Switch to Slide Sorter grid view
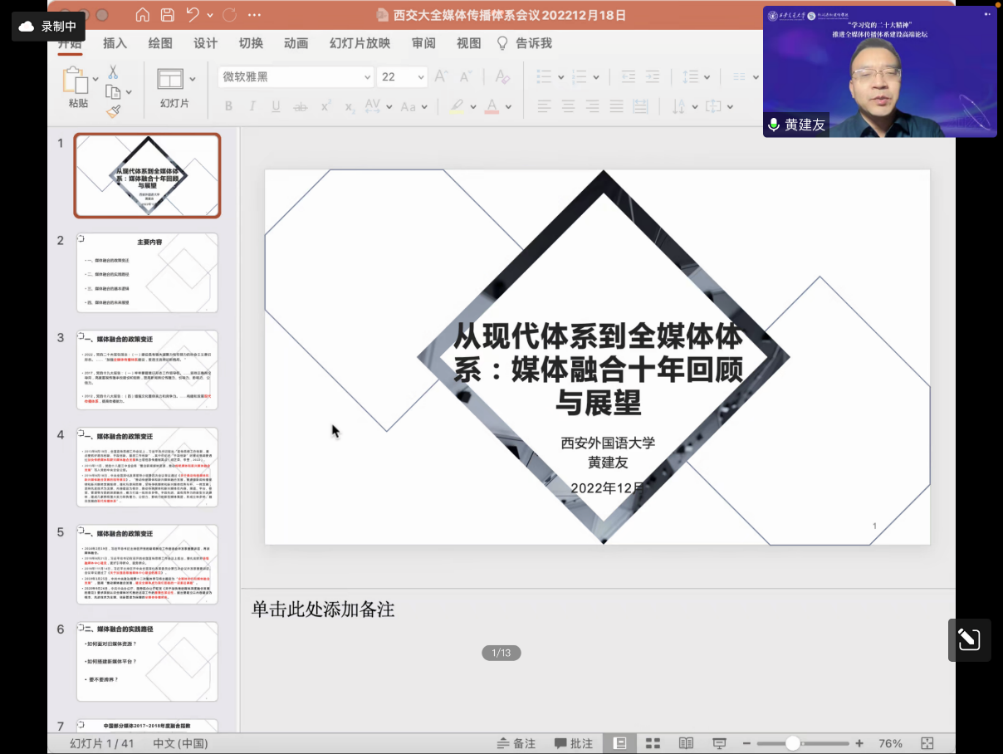1003x754 pixels. [x=653, y=743]
